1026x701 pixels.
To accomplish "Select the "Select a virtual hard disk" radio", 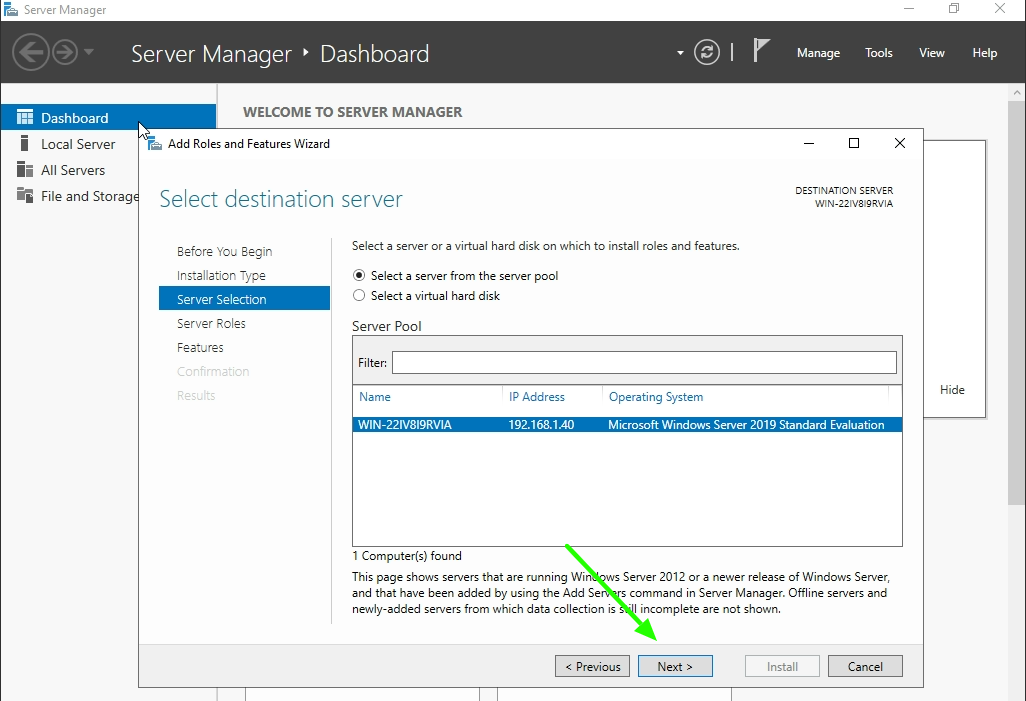I will click(359, 295).
